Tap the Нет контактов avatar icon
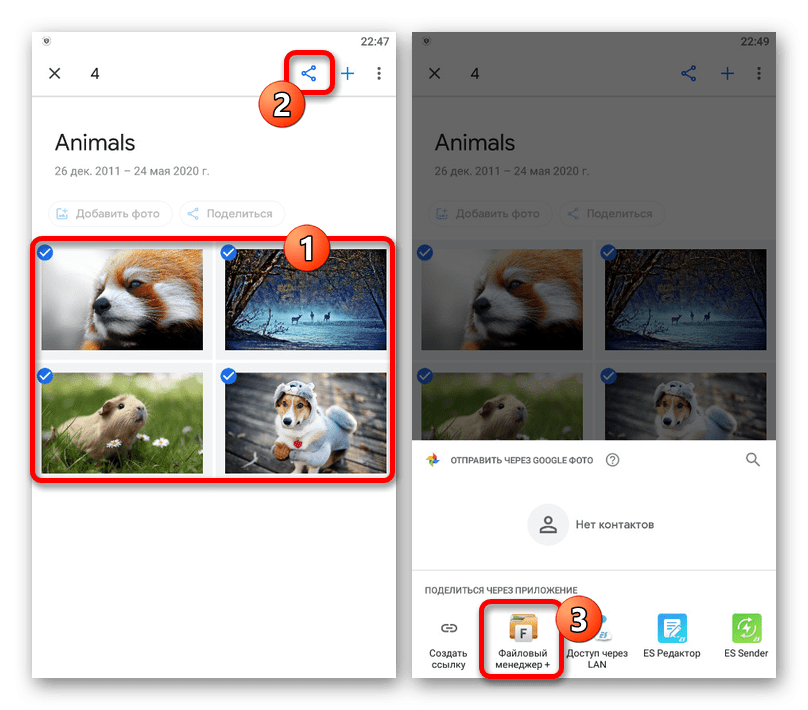808x710 pixels. click(547, 524)
